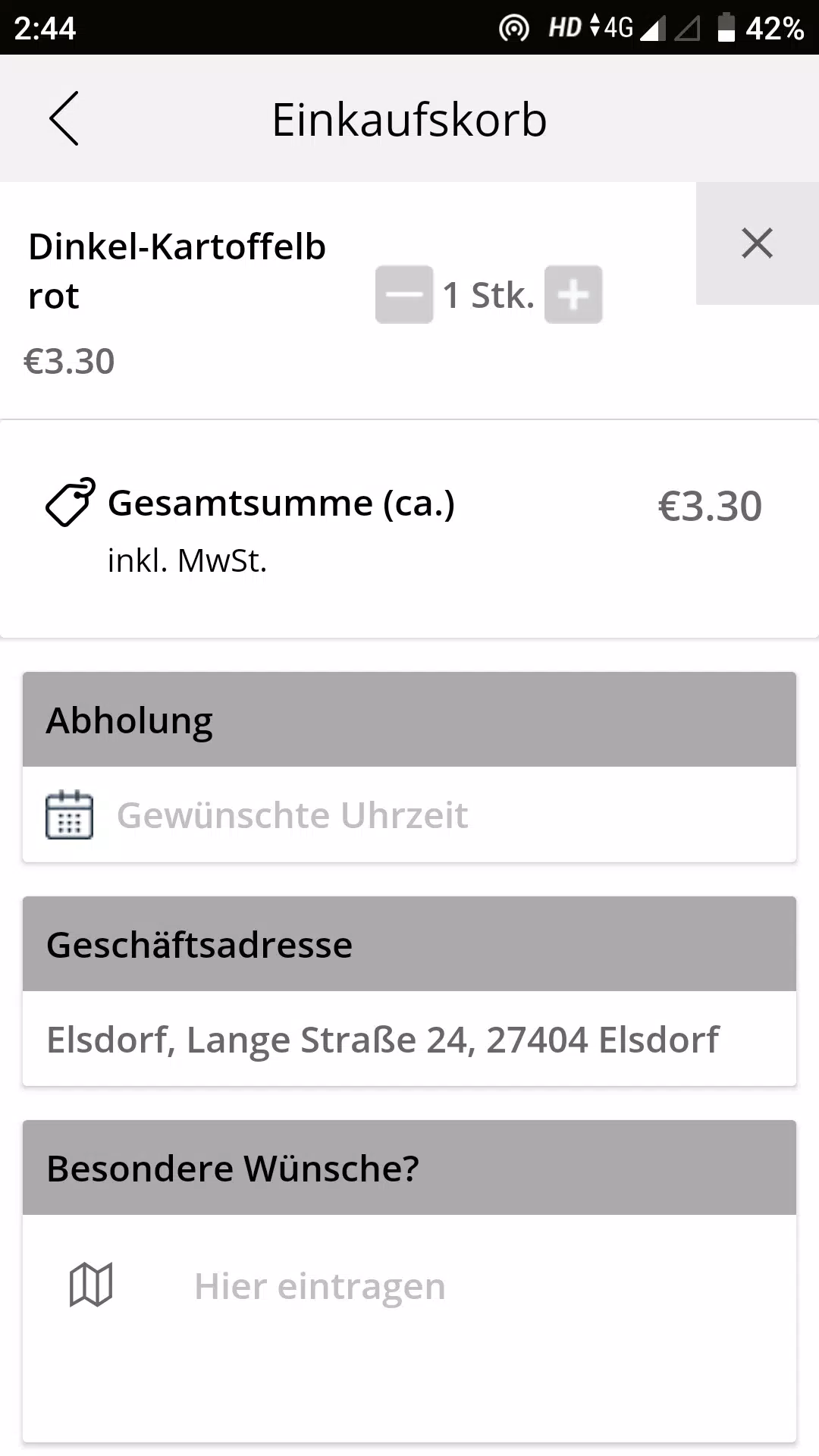This screenshot has width=819, height=1456.
Task: Tap the battery icon in status bar
Action: 726,27
